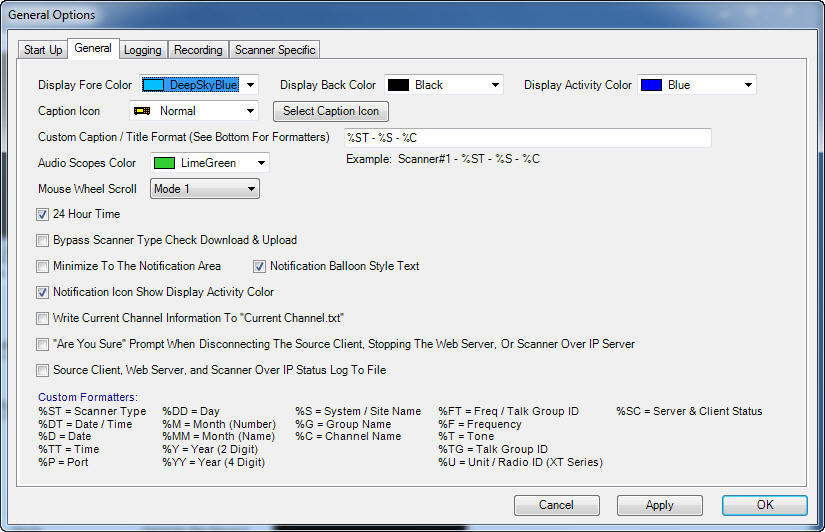Click the "%C = Channel Name" formatter text
The image size is (825, 532).
(x=348, y=437)
